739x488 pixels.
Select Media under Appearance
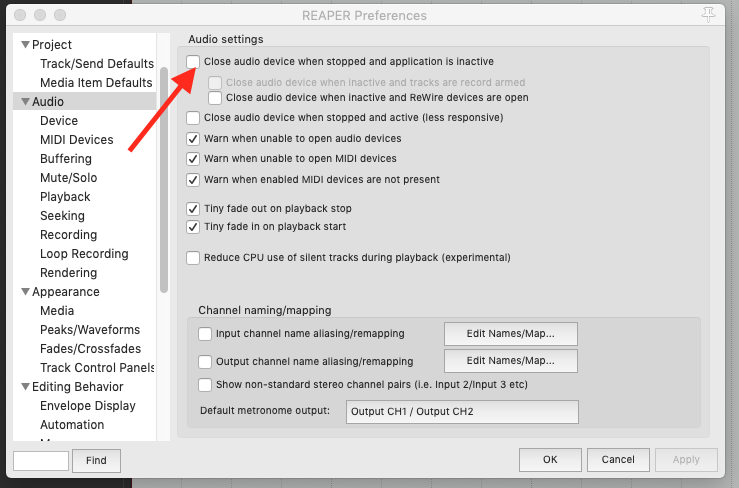(x=57, y=311)
